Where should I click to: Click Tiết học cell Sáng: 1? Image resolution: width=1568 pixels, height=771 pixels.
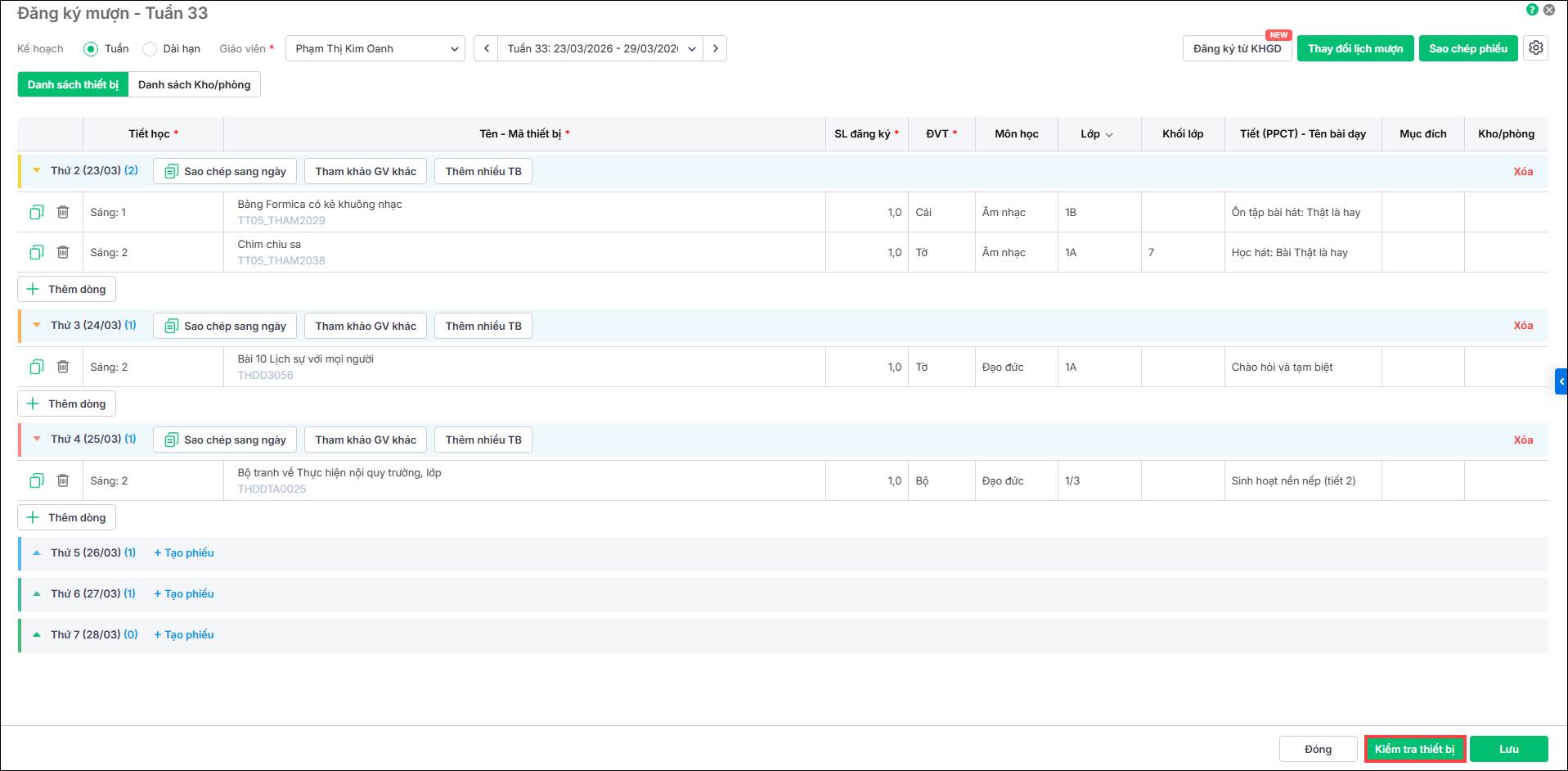pyautogui.click(x=153, y=212)
